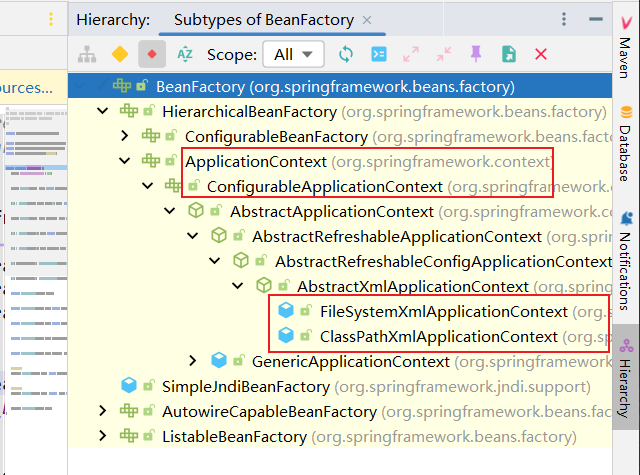
Task: Select AbstractApplicationContext in the tree
Action: 332,212
